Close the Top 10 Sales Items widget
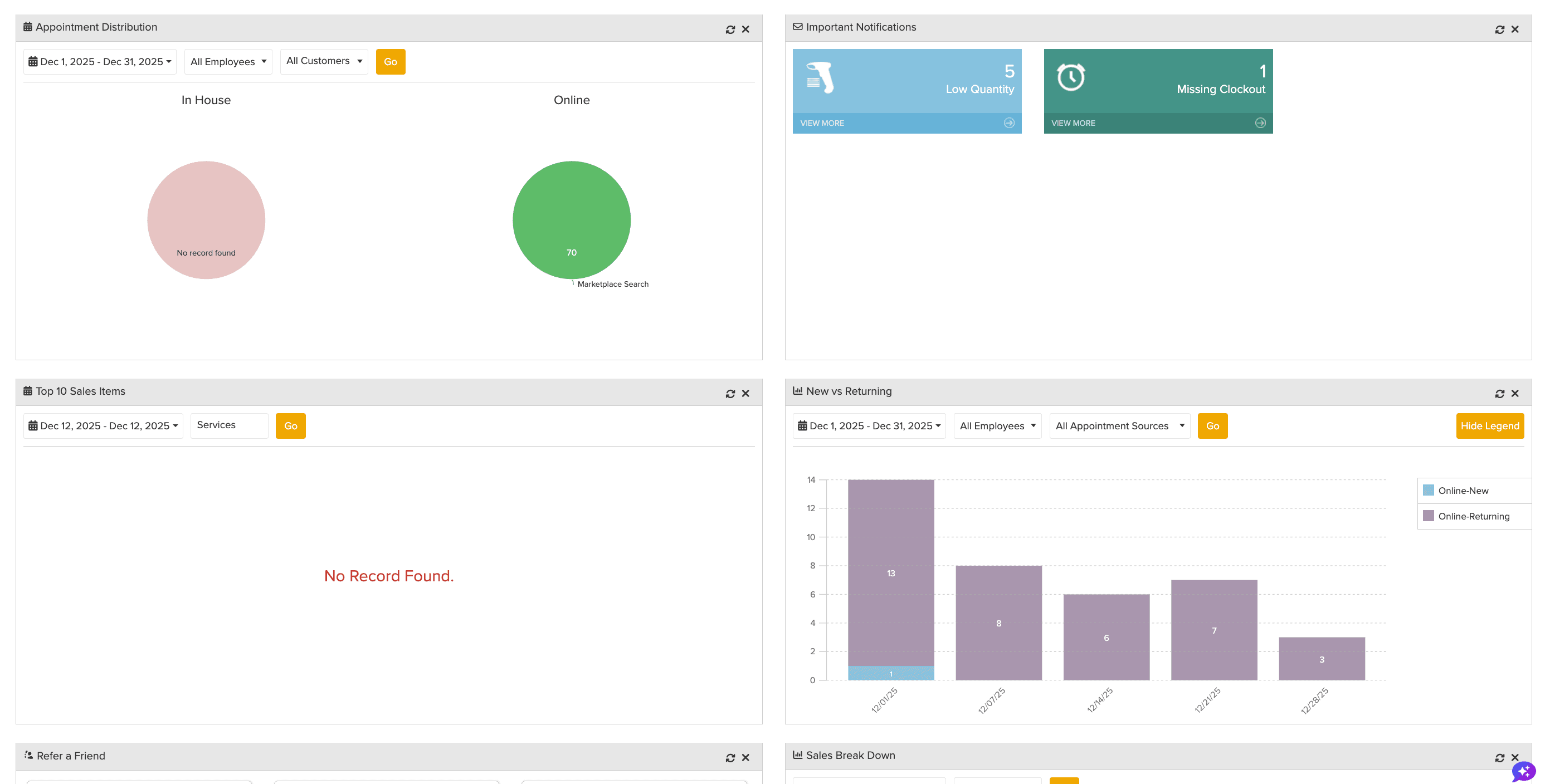Screen dimensions: 1550x784 745,394
